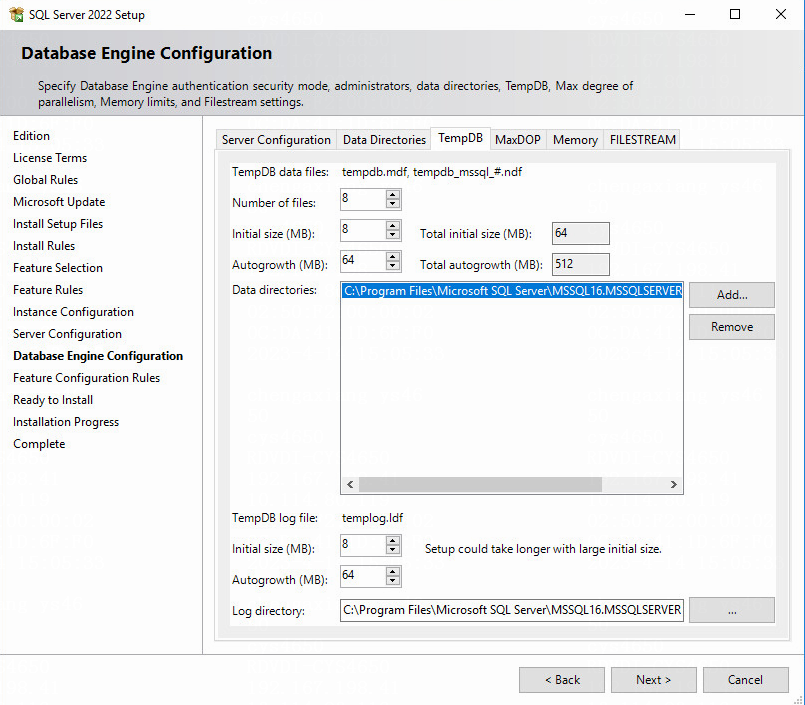Click the log file Initial size field
This screenshot has width=805, height=705.
[x=363, y=545]
